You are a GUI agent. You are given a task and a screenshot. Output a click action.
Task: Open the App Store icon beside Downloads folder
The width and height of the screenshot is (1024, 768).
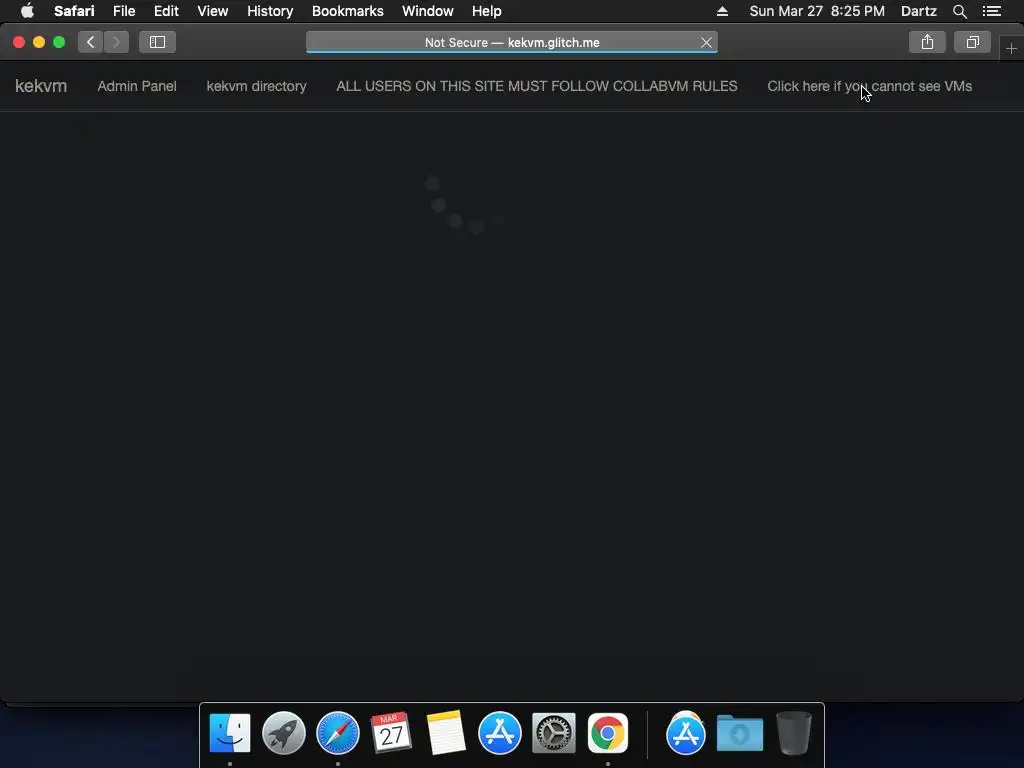coord(686,733)
